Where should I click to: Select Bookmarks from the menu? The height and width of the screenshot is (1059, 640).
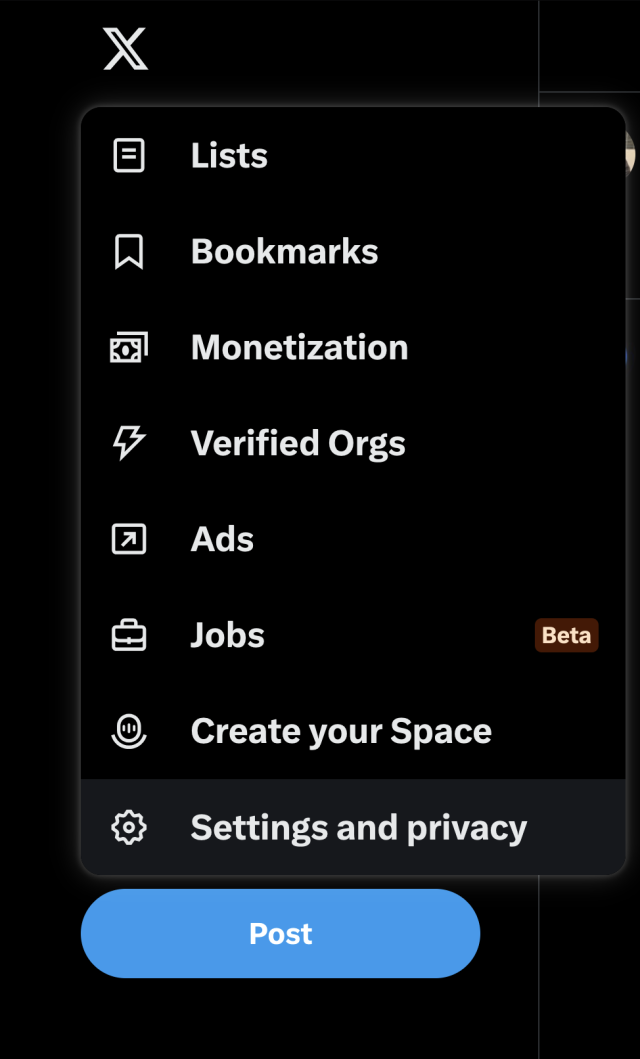(283, 251)
